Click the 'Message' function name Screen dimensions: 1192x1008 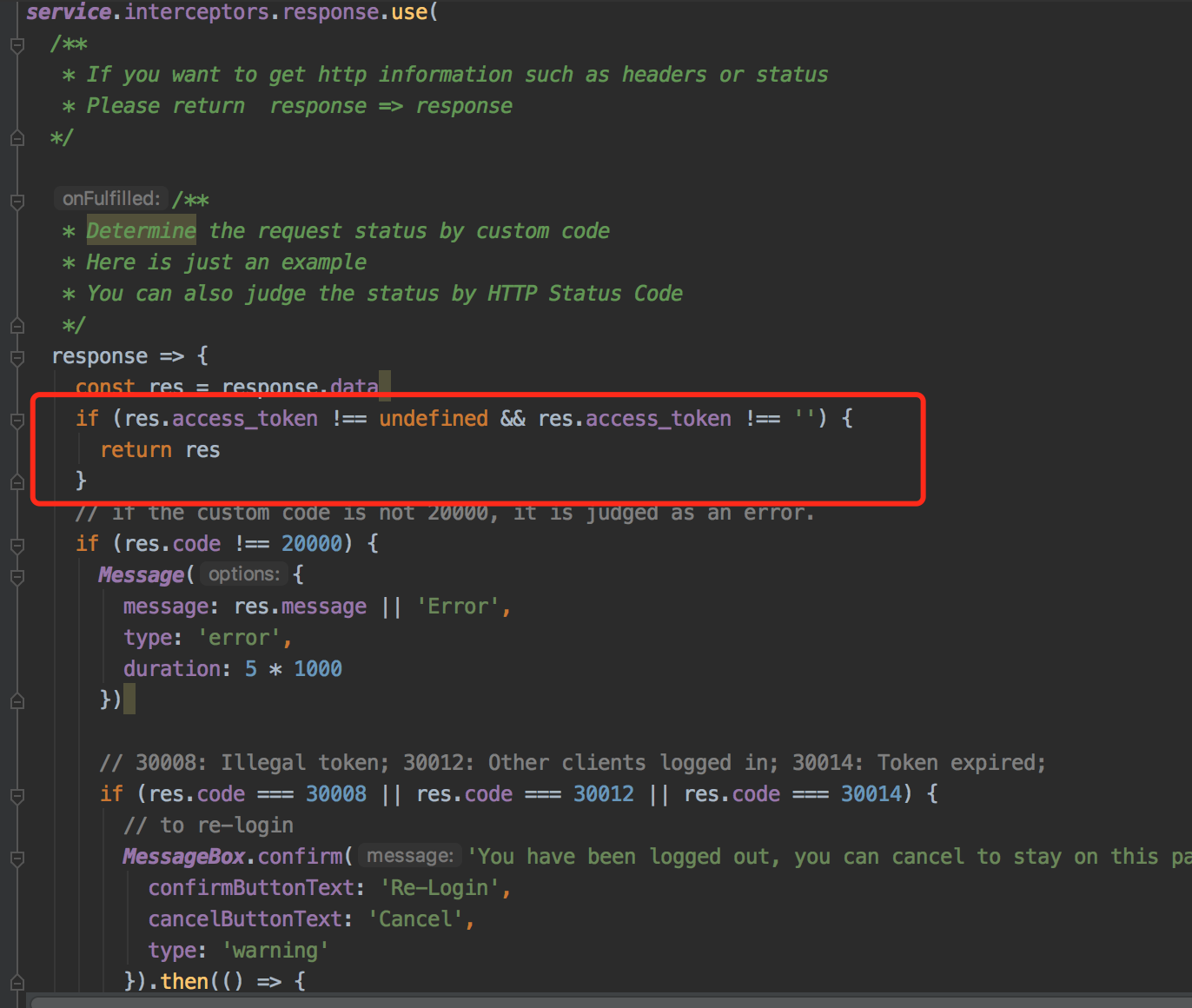pos(141,575)
